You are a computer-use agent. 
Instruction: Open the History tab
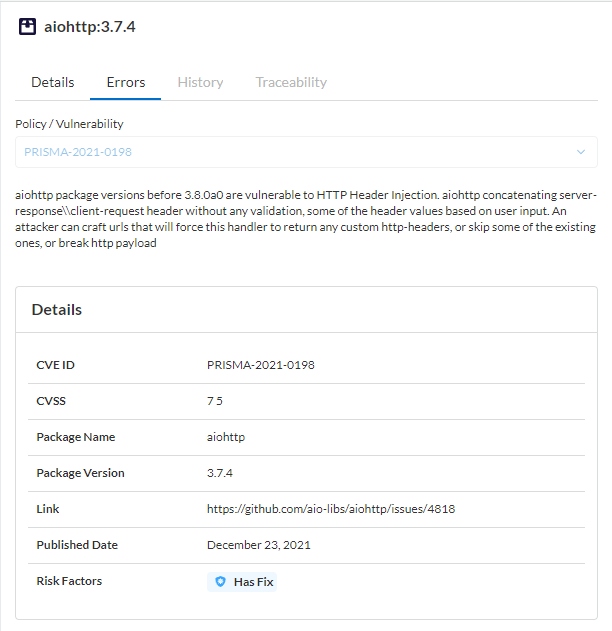(x=200, y=82)
